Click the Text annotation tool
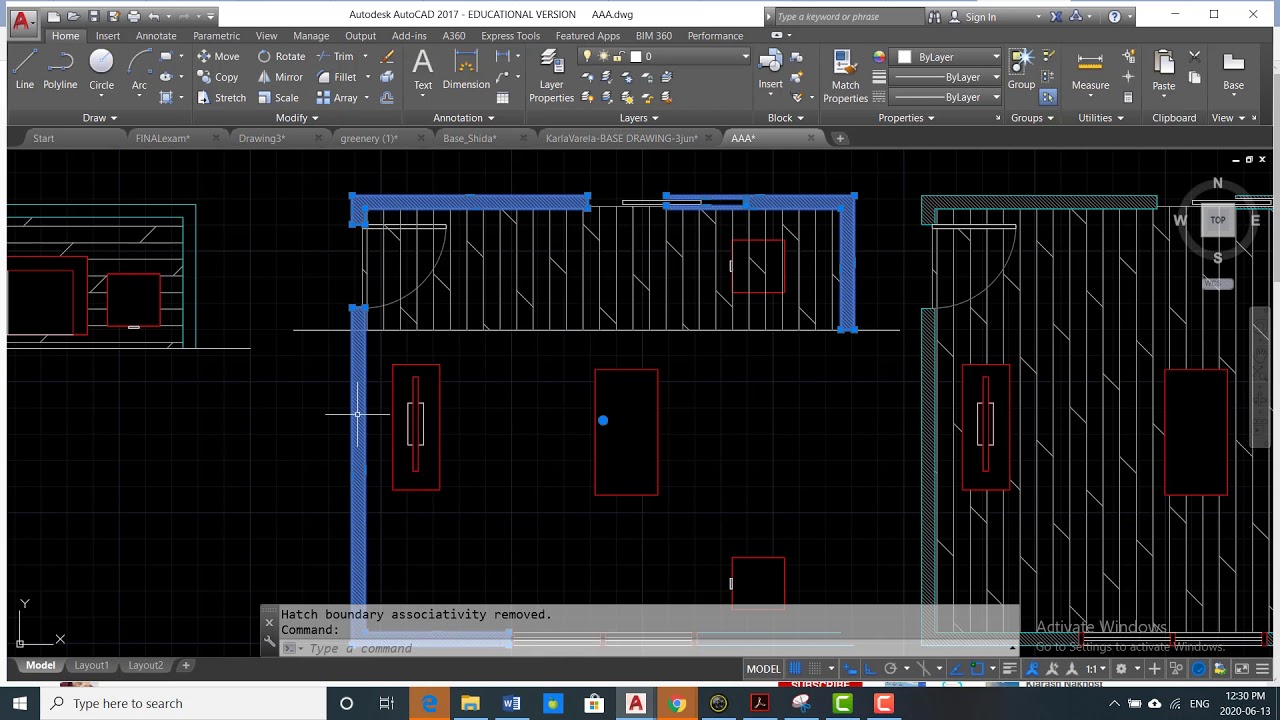This screenshot has width=1280, height=720. point(423,70)
